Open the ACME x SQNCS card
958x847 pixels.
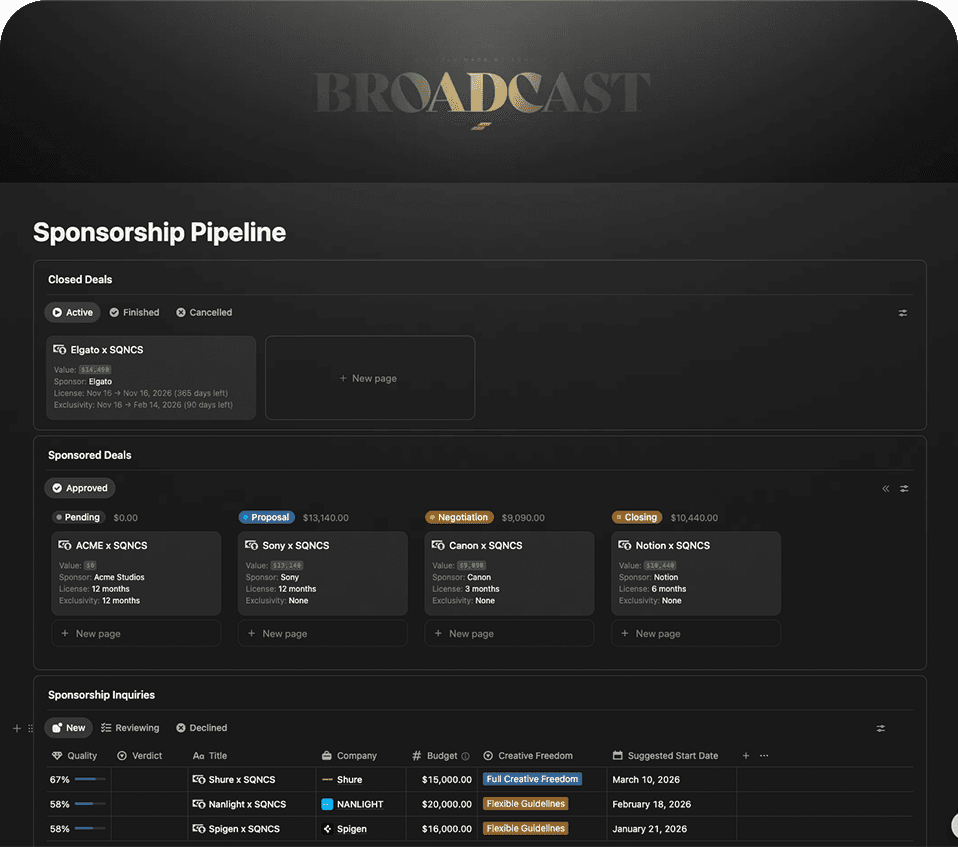pos(136,573)
